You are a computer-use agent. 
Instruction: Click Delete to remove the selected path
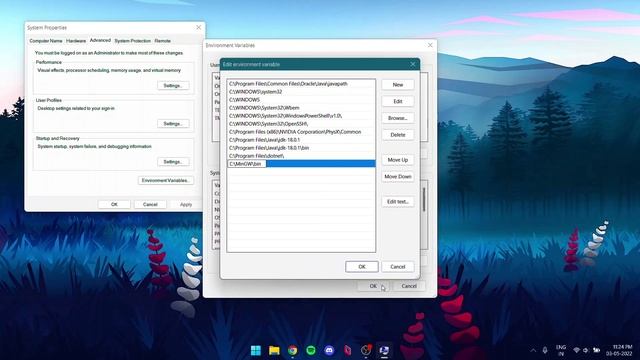398,135
